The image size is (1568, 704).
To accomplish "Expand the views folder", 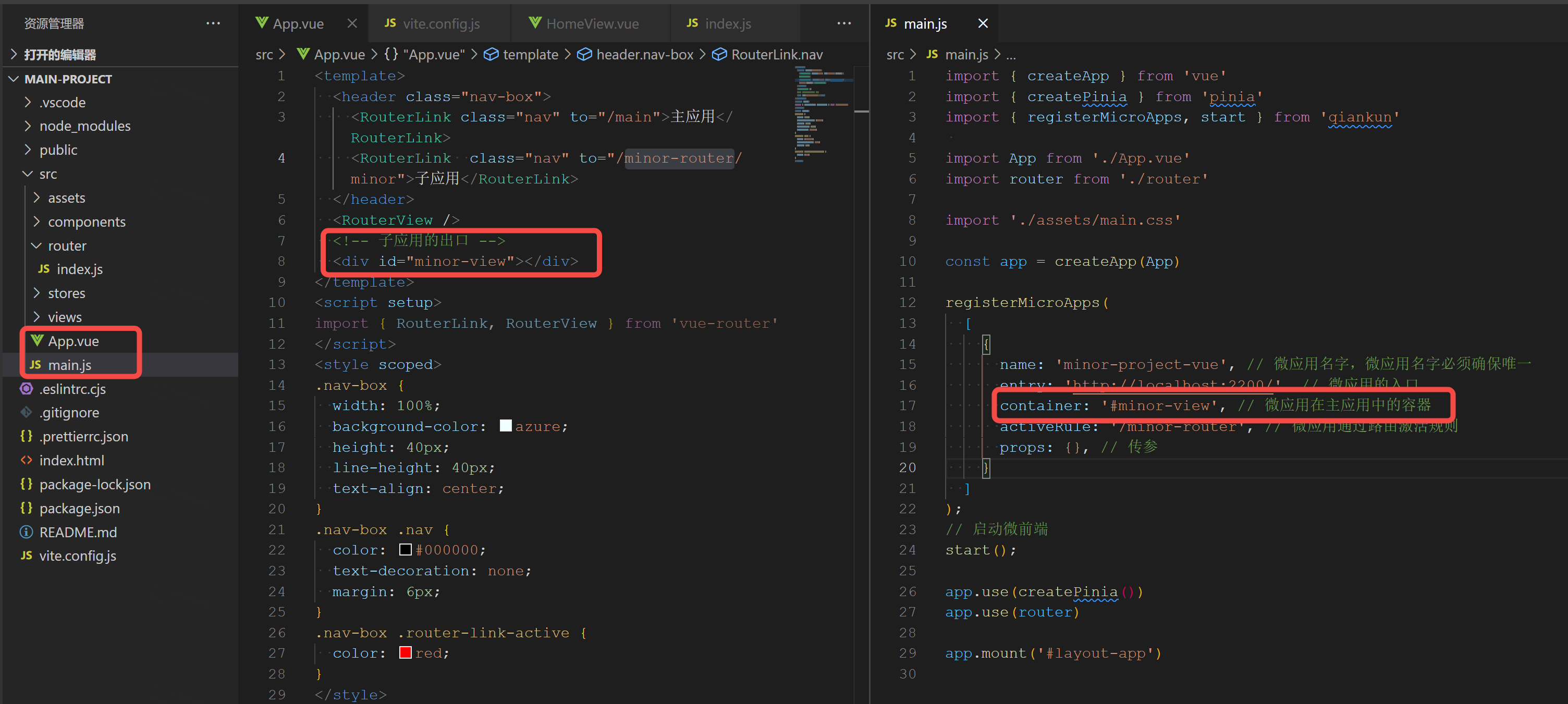I will coord(120,317).
